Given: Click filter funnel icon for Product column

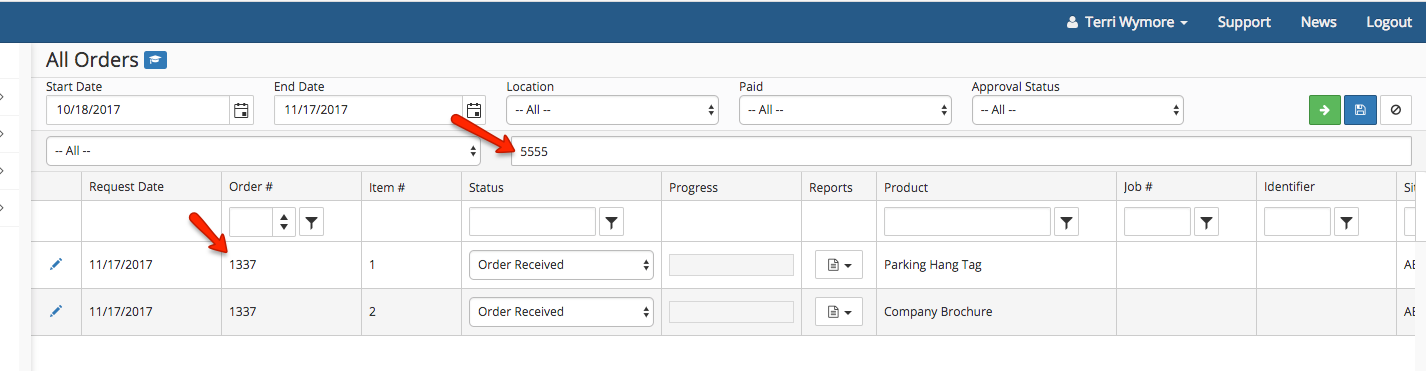Looking at the screenshot, I should pyautogui.click(x=1068, y=222).
